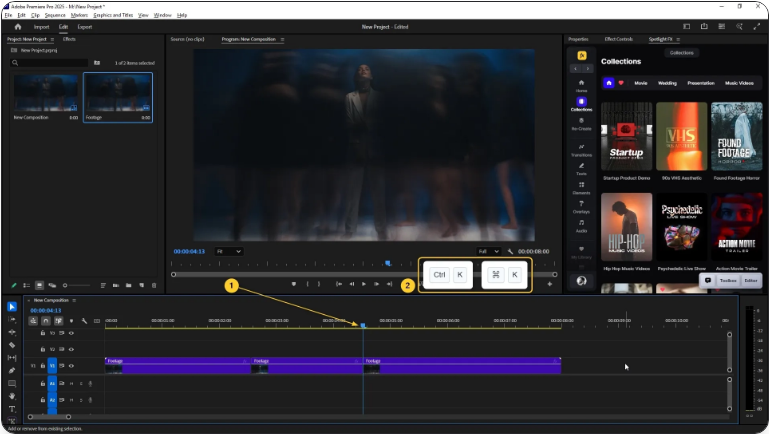Select the Type tool
The width and height of the screenshot is (769, 434).
point(12,409)
